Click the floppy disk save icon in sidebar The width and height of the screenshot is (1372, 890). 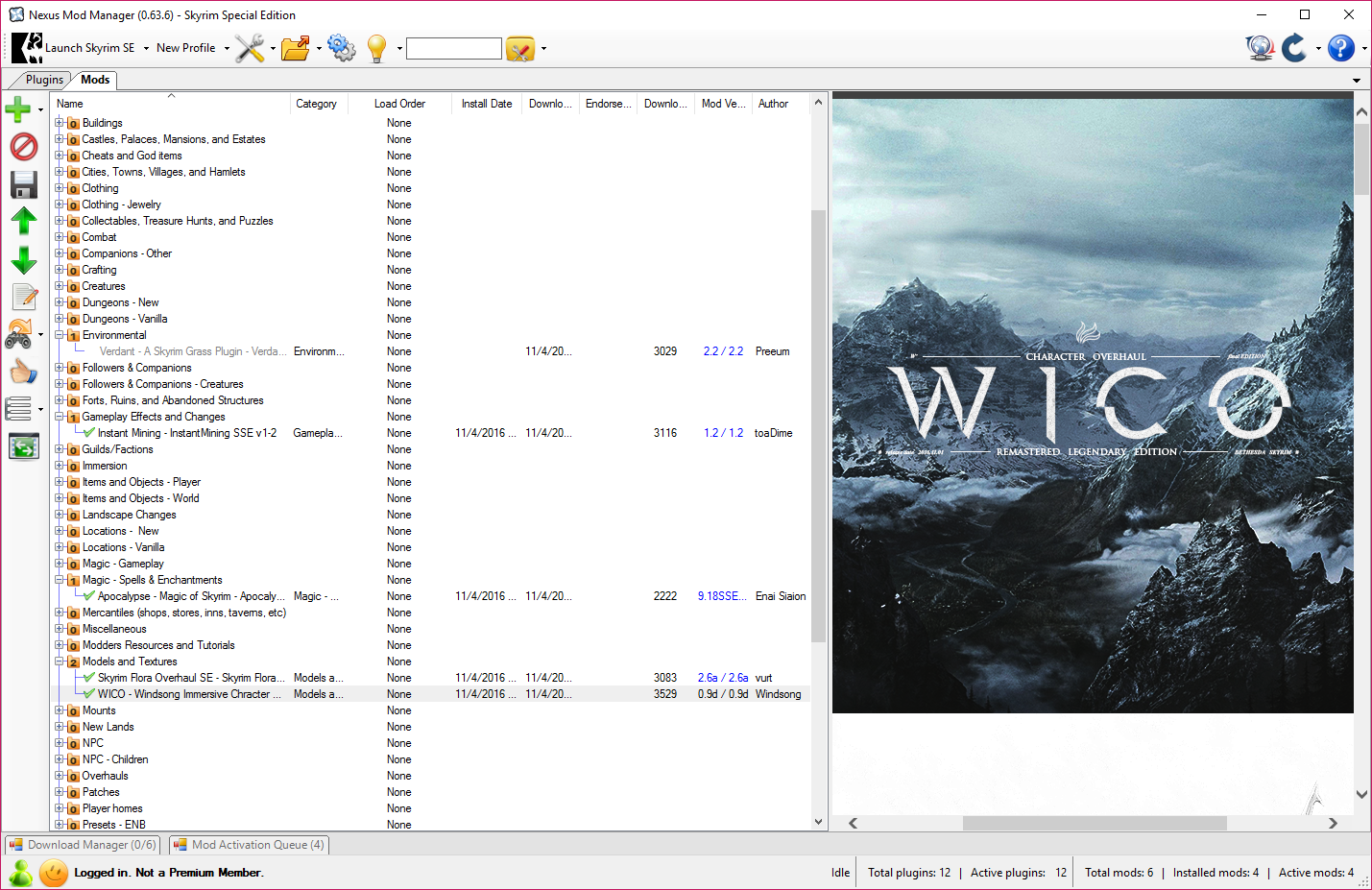(x=23, y=184)
